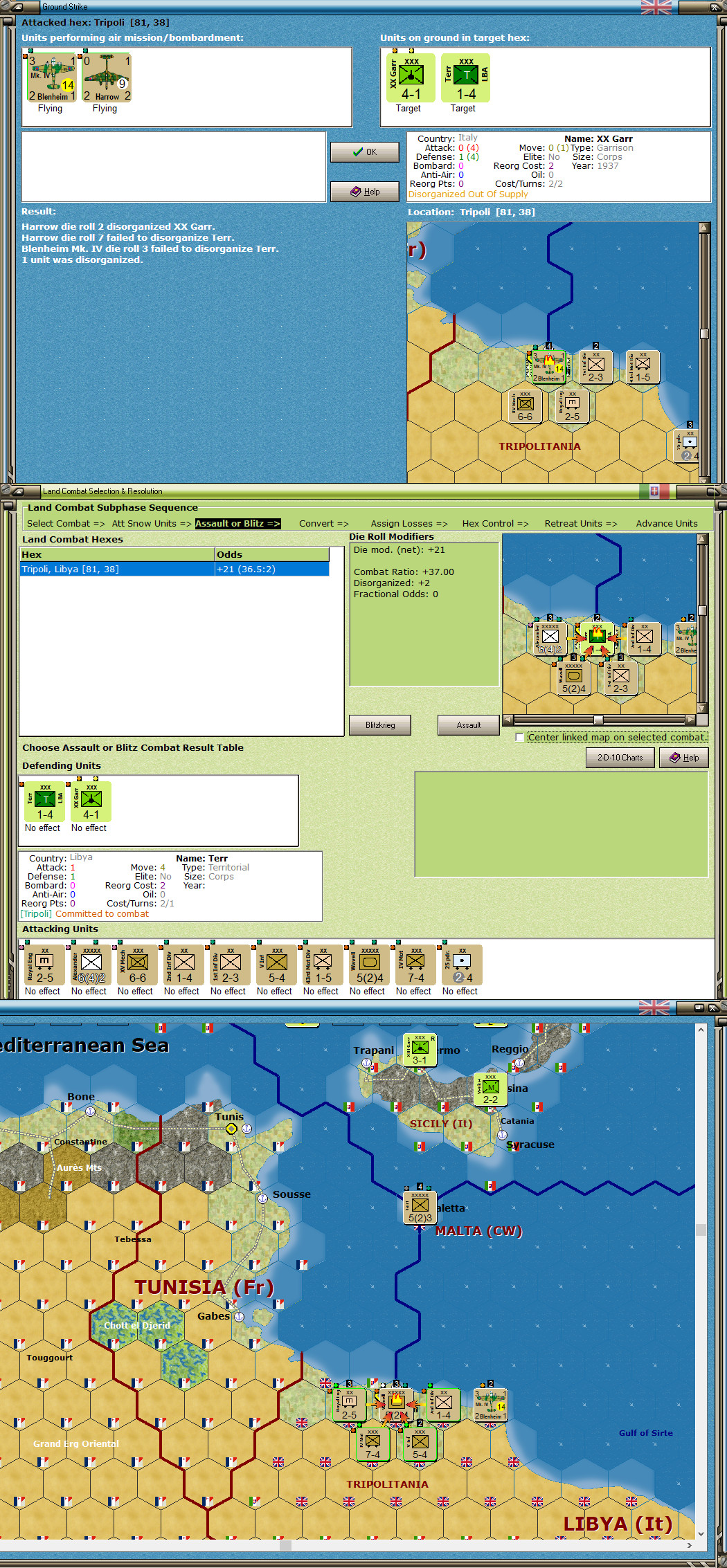
Task: Click 5-4 infantry counter on main map
Action: pyautogui.click(x=420, y=1444)
